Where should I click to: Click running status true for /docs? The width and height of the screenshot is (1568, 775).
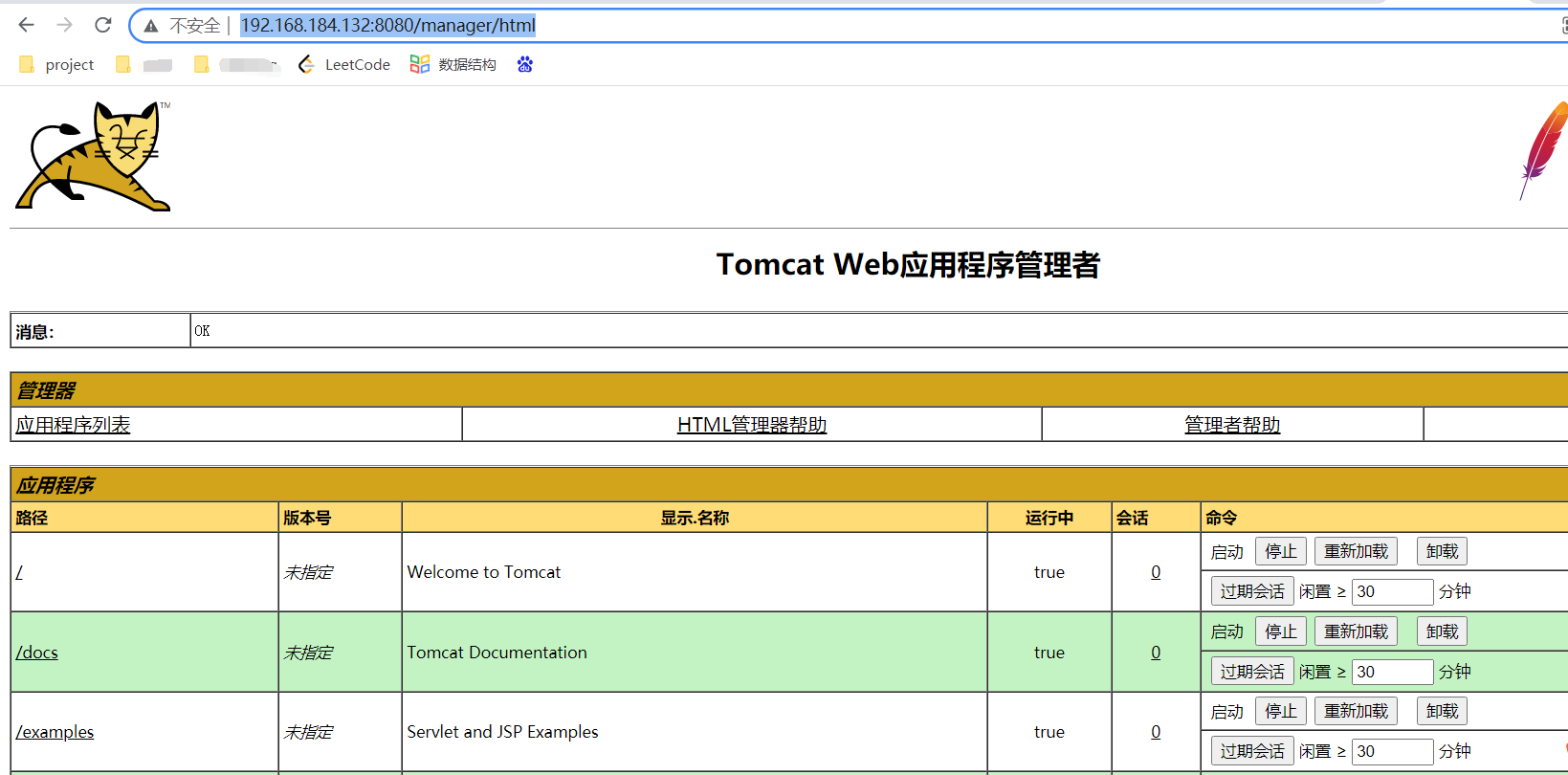(x=1049, y=653)
